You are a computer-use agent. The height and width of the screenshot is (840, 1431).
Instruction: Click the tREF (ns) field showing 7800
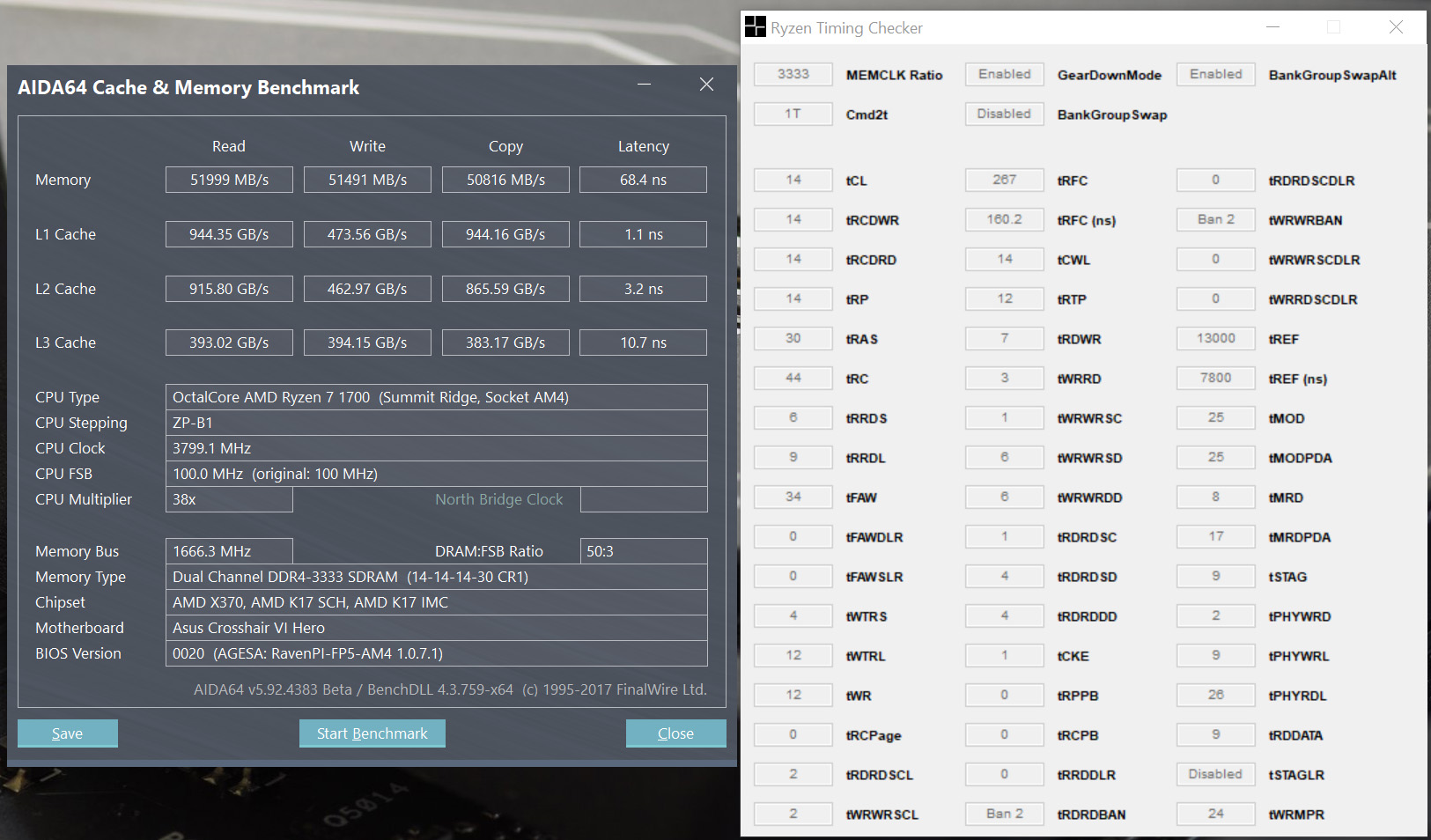click(x=1216, y=378)
